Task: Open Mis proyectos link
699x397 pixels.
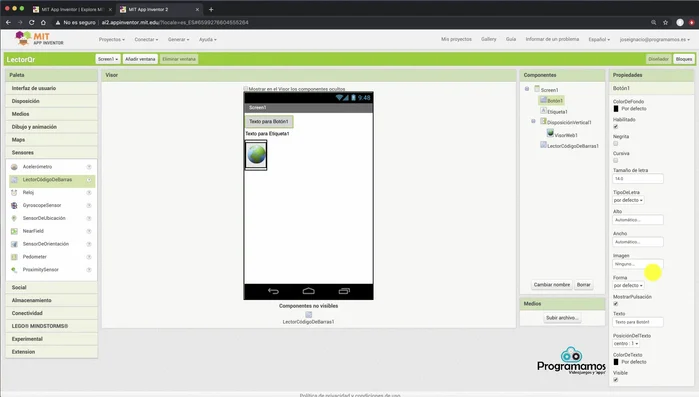Action: click(456, 39)
